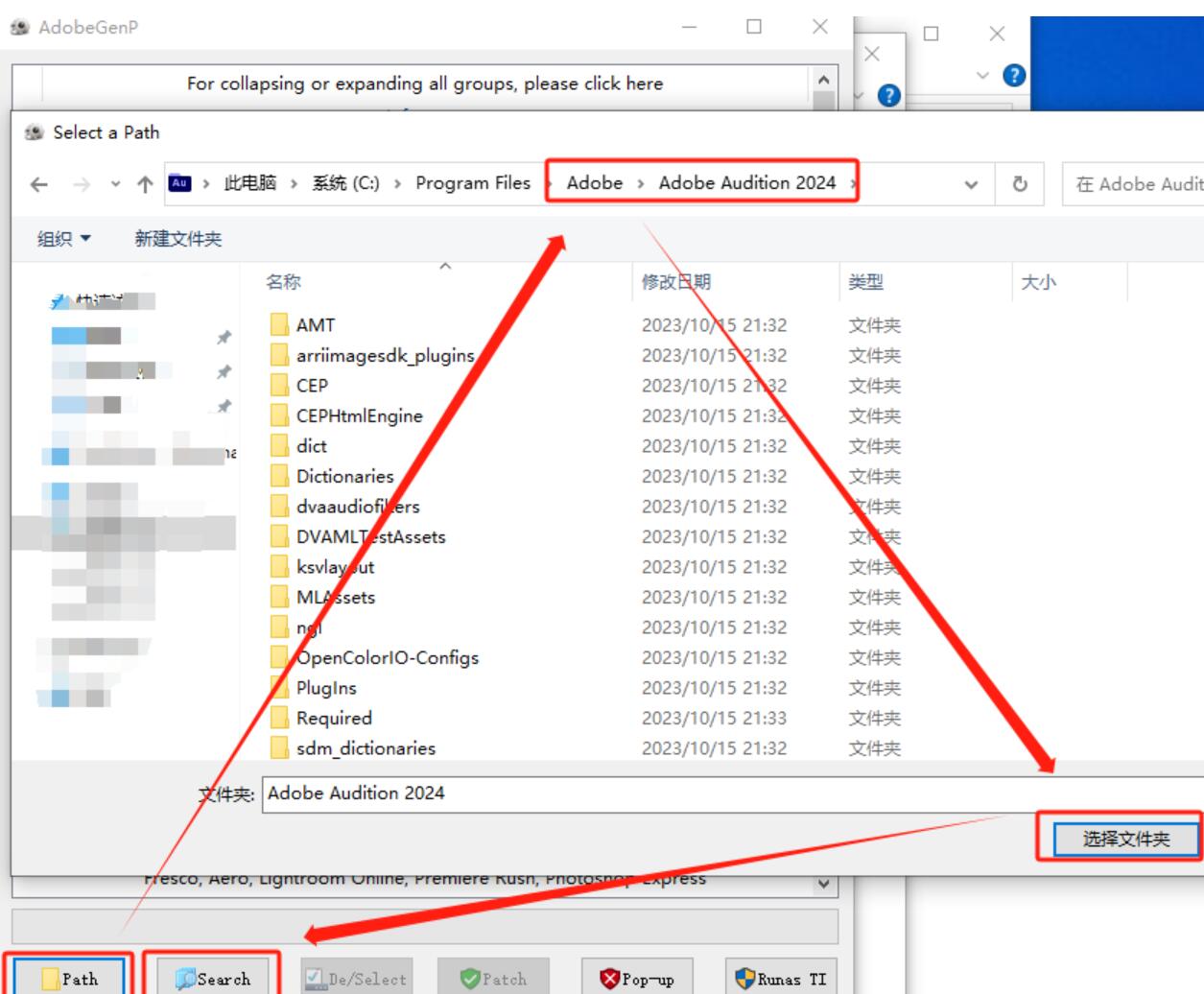Go back using the dialog's back arrow
1204x994 pixels.
click(38, 184)
